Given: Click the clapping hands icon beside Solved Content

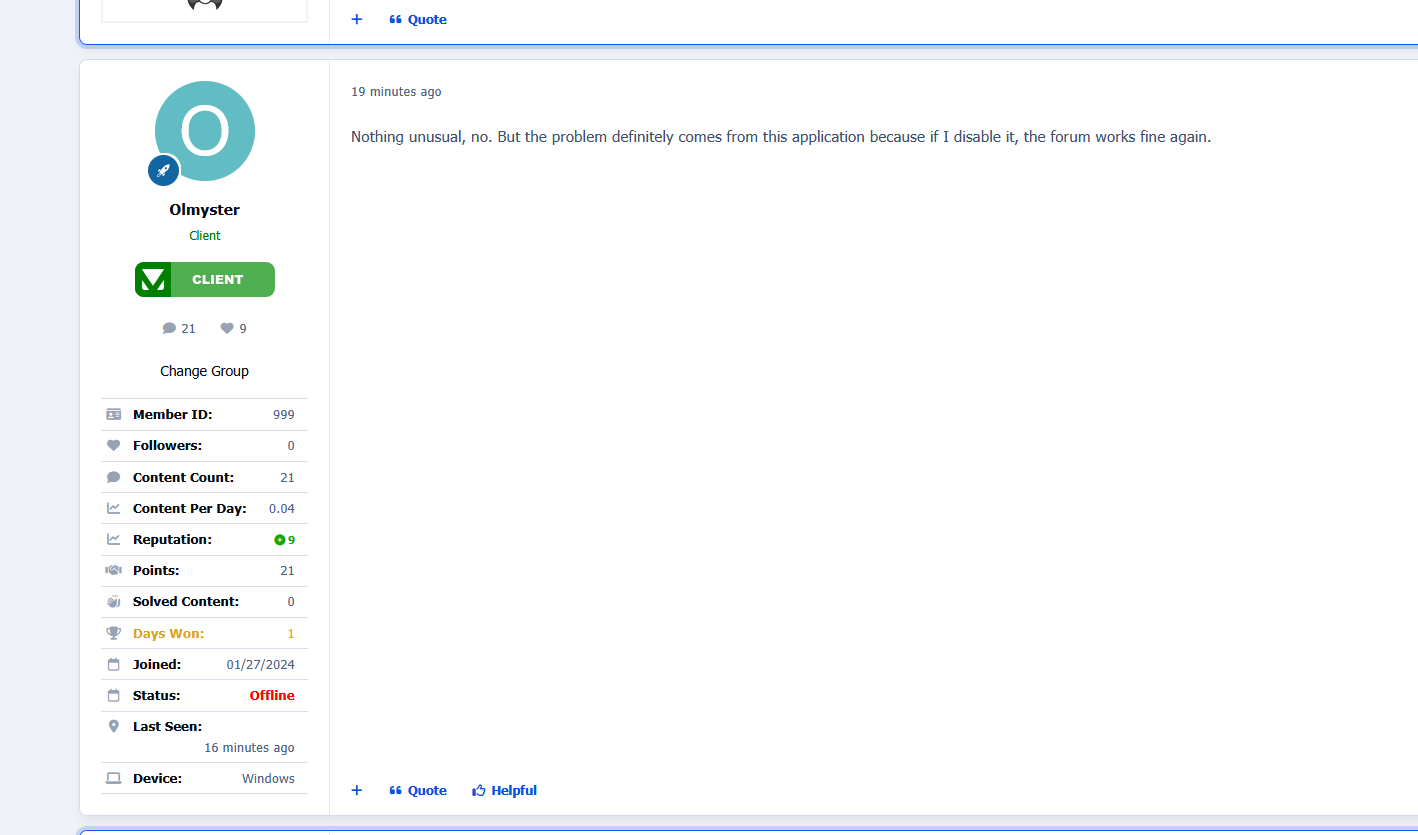Looking at the screenshot, I should tap(114, 601).
